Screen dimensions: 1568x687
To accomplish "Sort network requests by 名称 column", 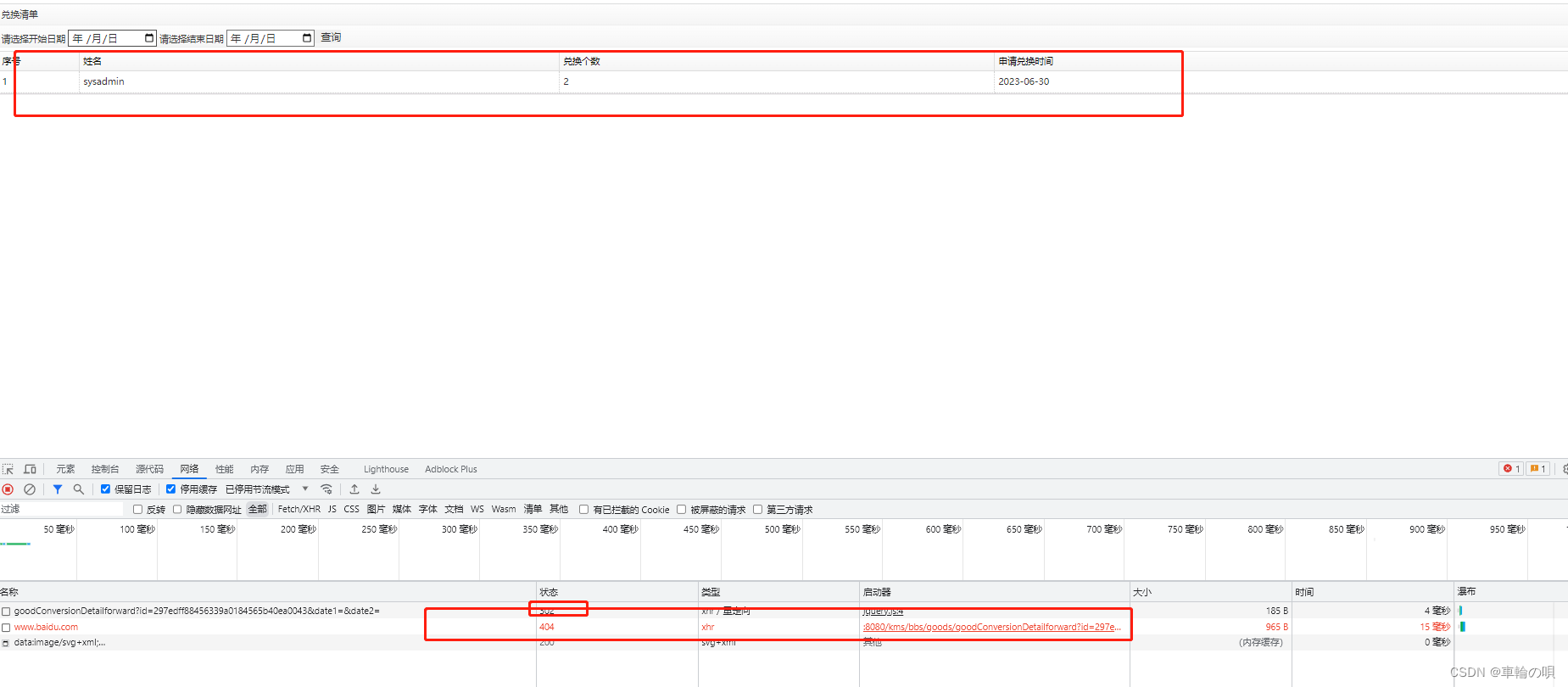I will click(x=268, y=592).
